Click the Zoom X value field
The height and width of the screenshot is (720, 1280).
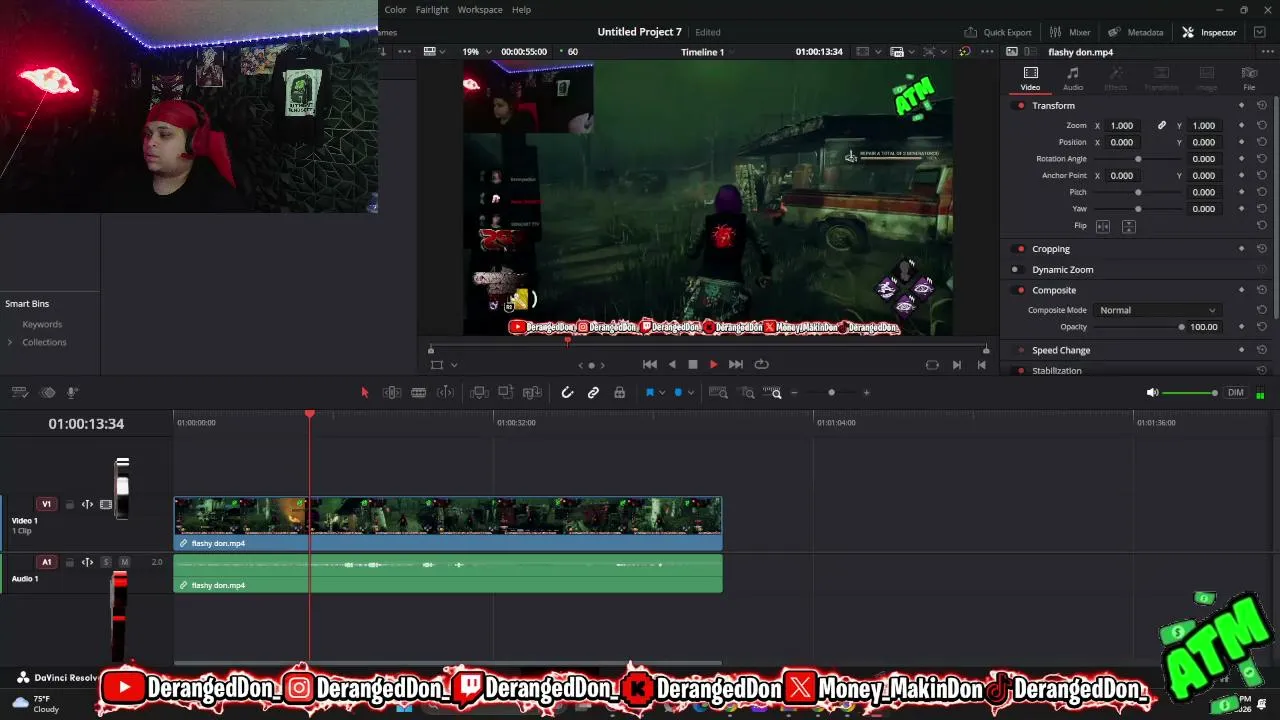click(1122, 126)
